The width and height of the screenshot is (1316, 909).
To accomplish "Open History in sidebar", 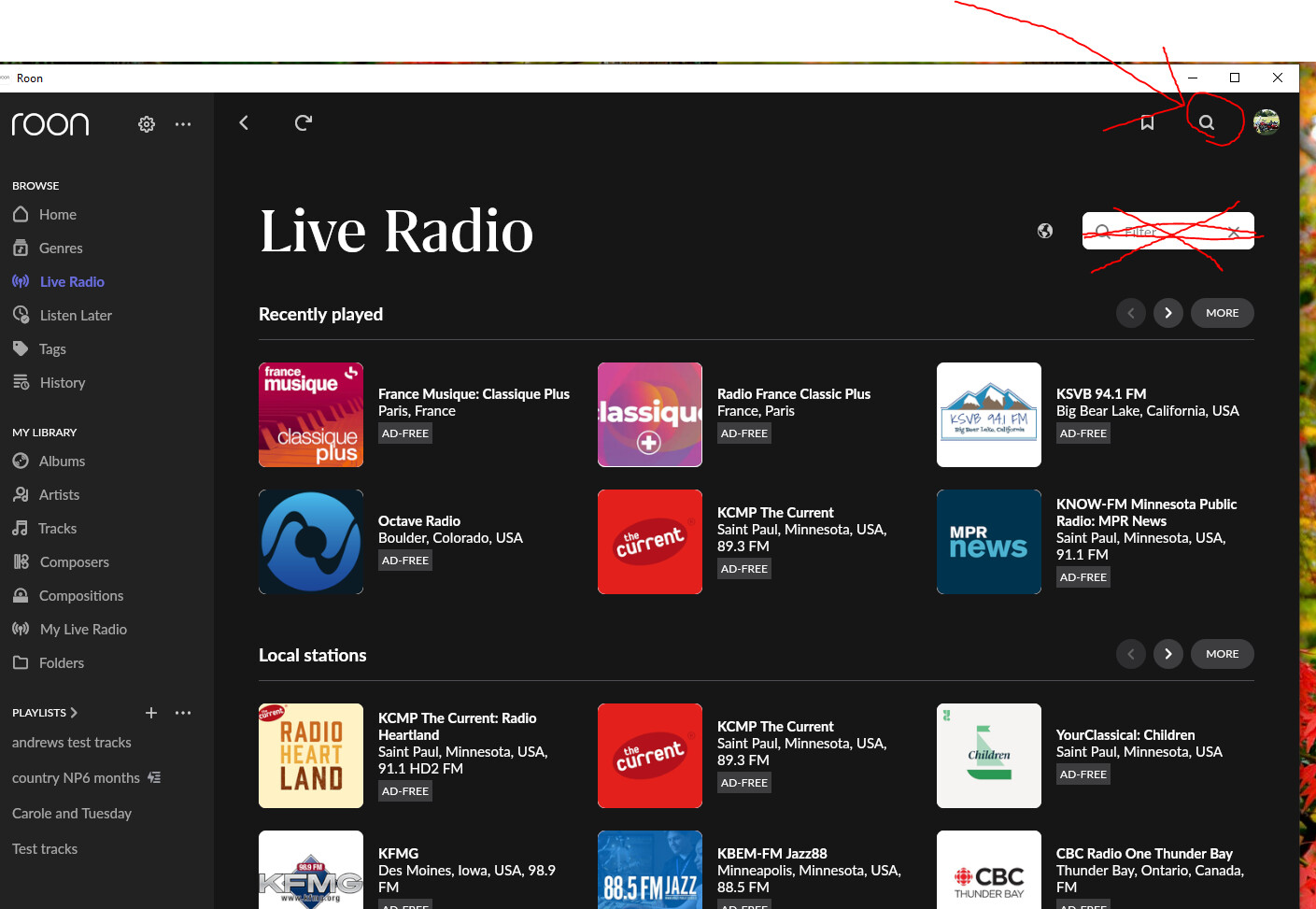I will [63, 383].
